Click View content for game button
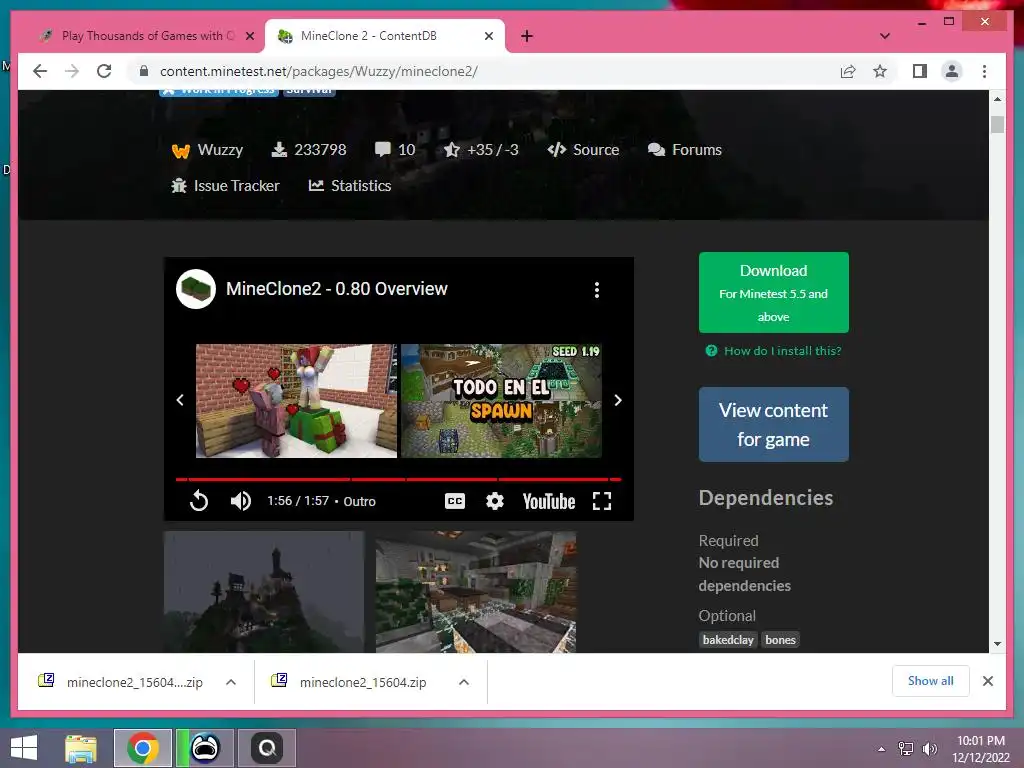This screenshot has width=1024, height=768. (x=773, y=424)
